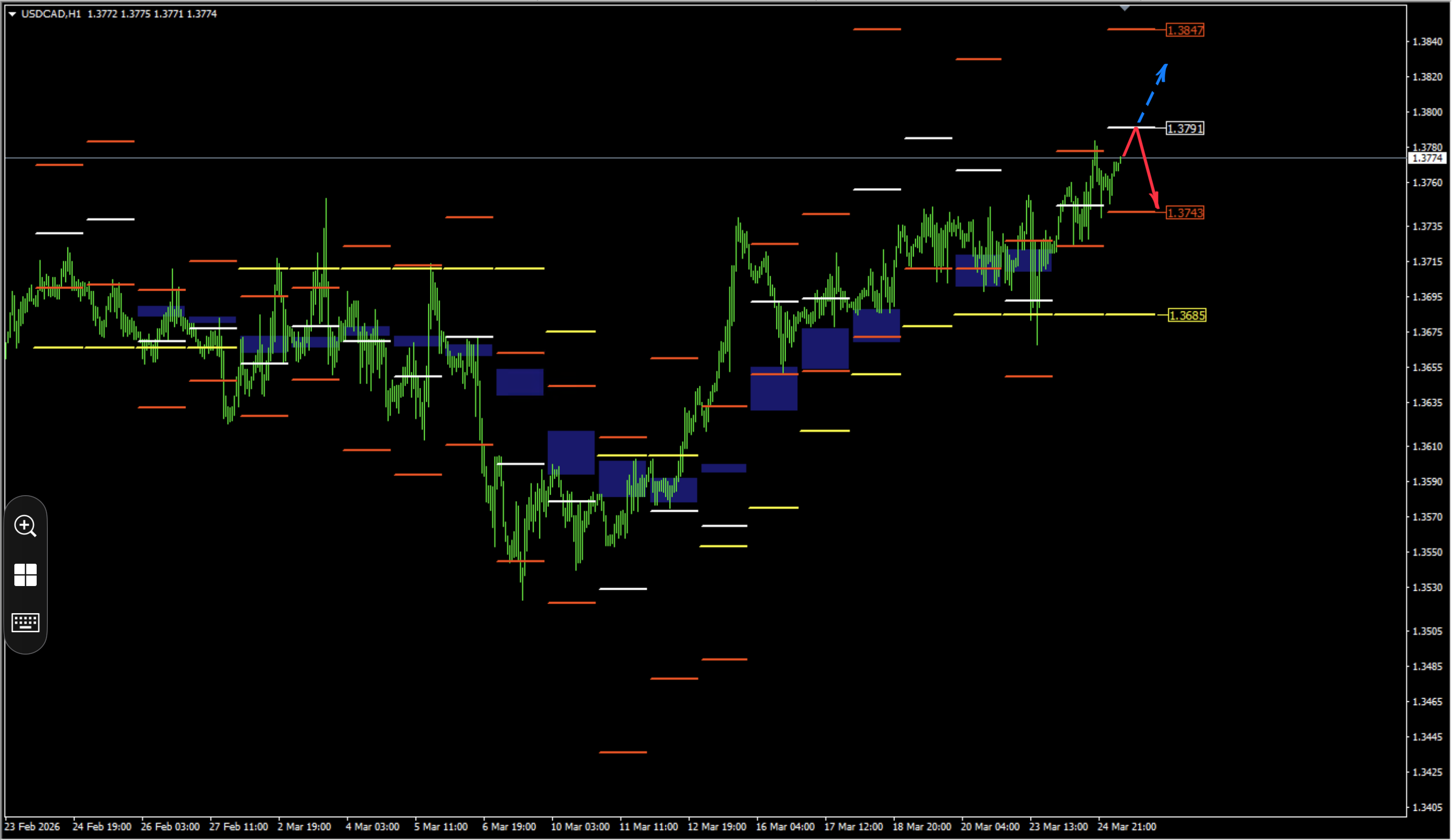
Task: Click the 20 Mar 04:00 time axis label
Action: tap(991, 827)
